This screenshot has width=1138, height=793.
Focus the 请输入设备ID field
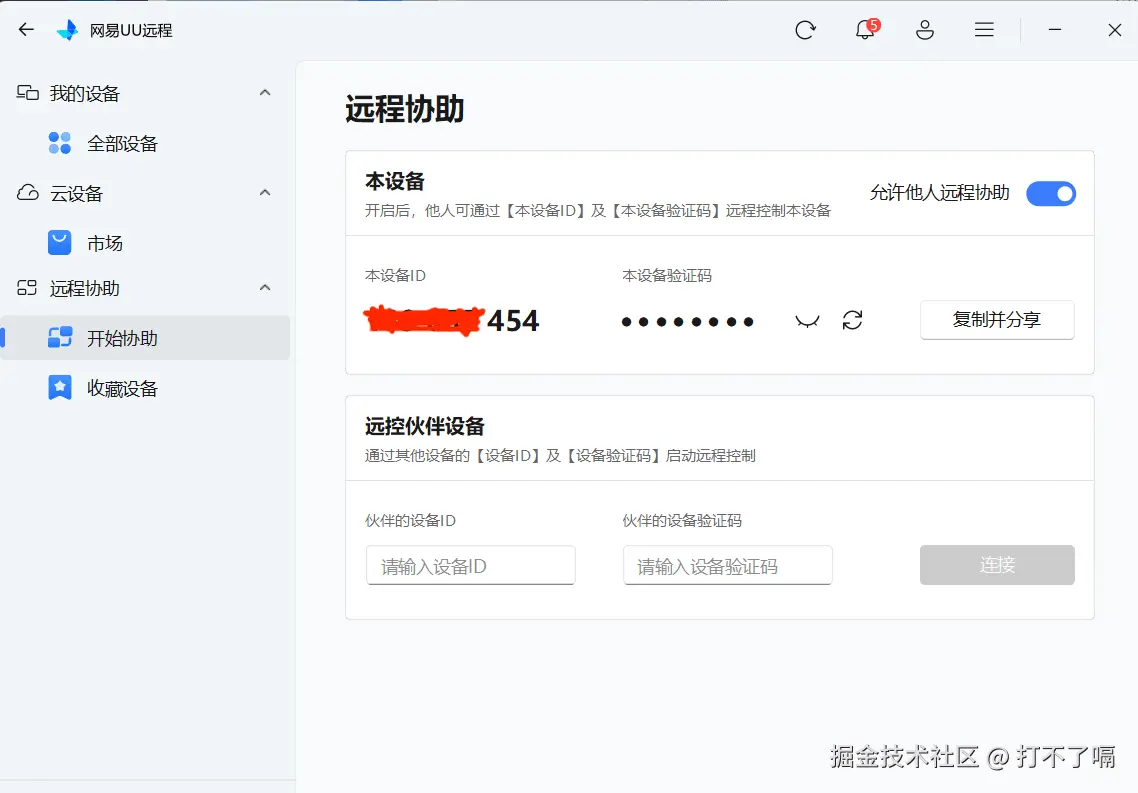[x=471, y=566]
